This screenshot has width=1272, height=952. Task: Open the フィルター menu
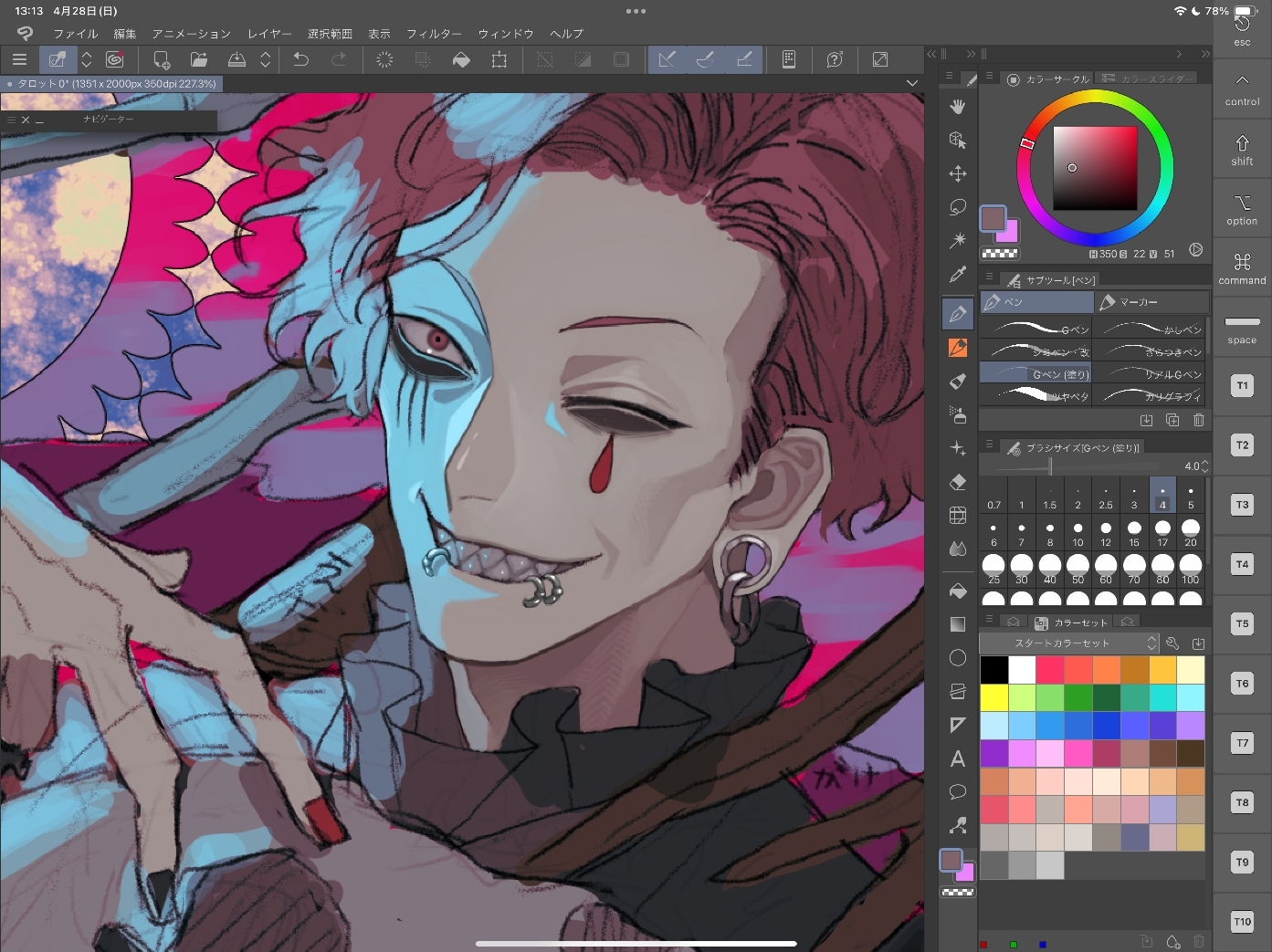coord(434,34)
